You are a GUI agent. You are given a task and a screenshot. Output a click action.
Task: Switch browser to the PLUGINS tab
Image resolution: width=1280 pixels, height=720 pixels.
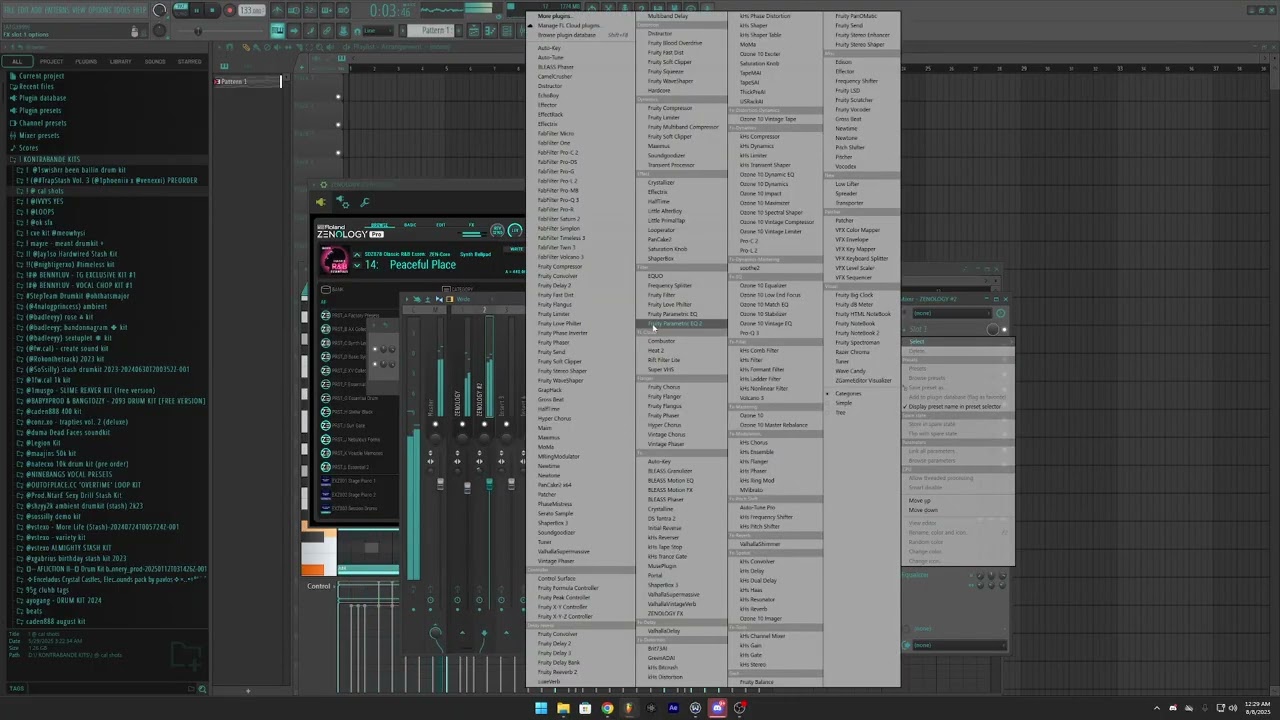pos(86,61)
